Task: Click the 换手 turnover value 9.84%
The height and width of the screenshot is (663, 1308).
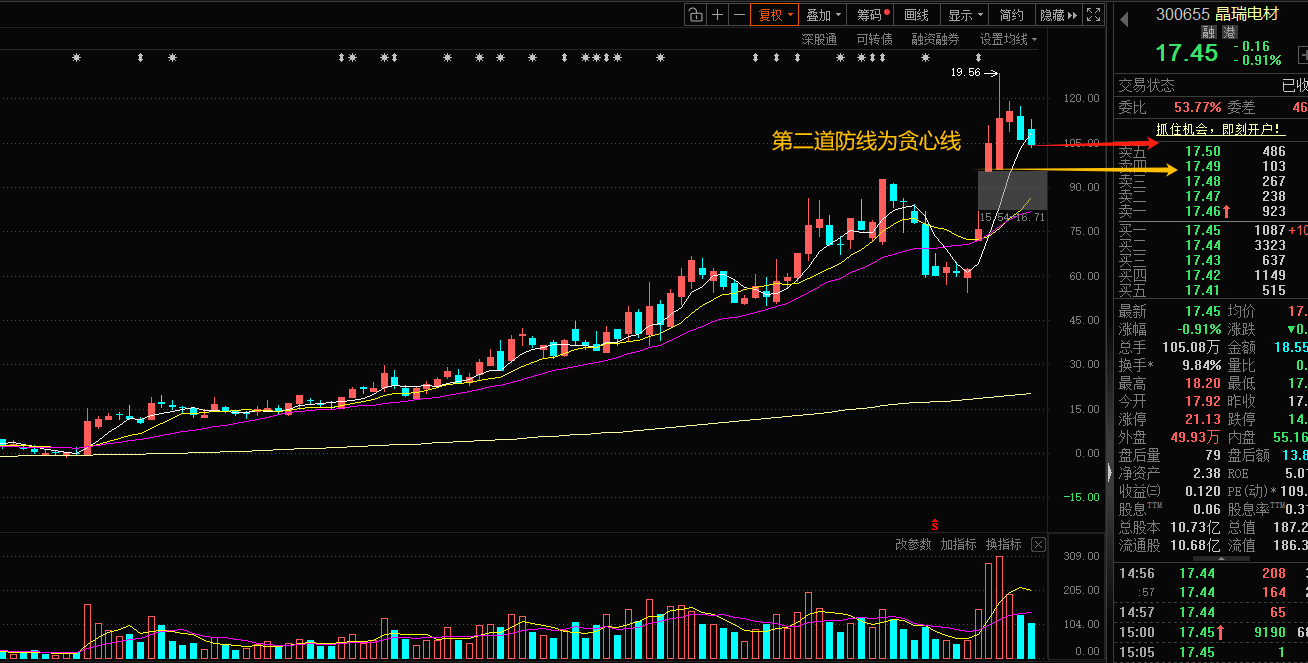Action: [1202, 365]
